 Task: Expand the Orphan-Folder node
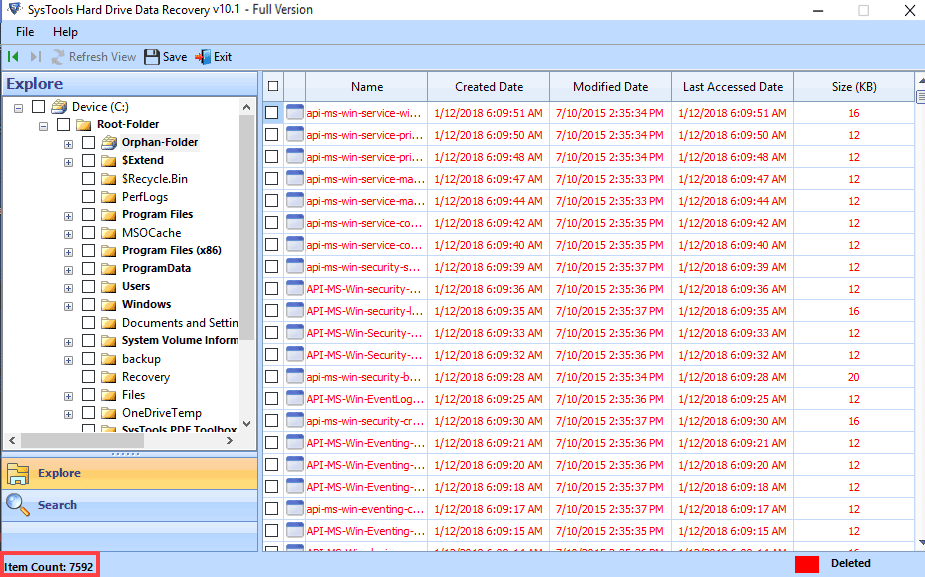click(x=68, y=144)
